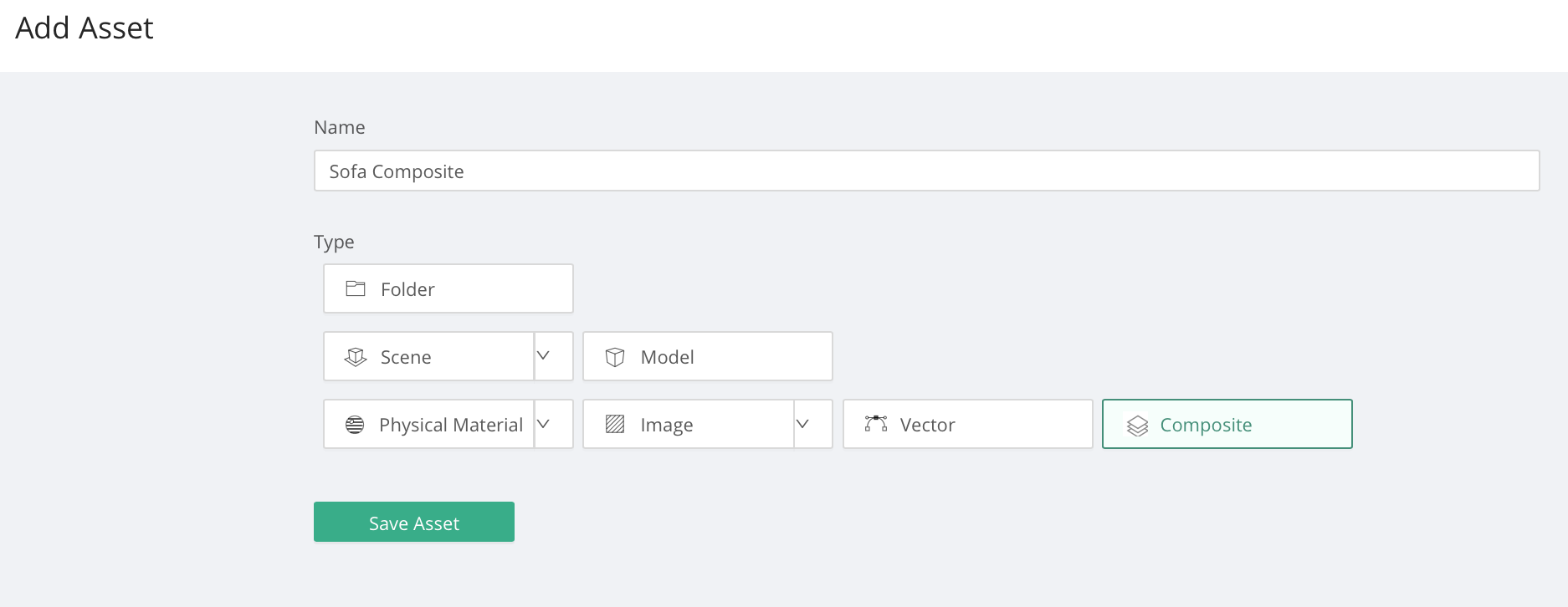This screenshot has height=607, width=1568.
Task: Expand the Image type dropdown arrow
Action: [x=803, y=424]
